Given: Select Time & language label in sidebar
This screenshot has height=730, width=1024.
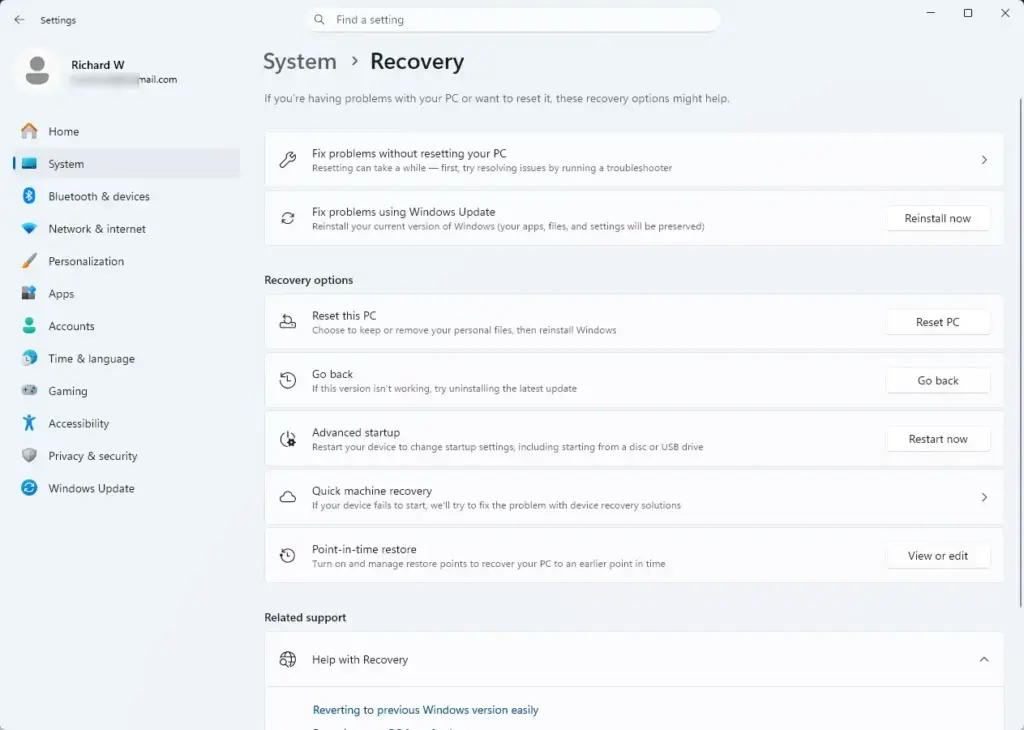Looking at the screenshot, I should coord(91,358).
